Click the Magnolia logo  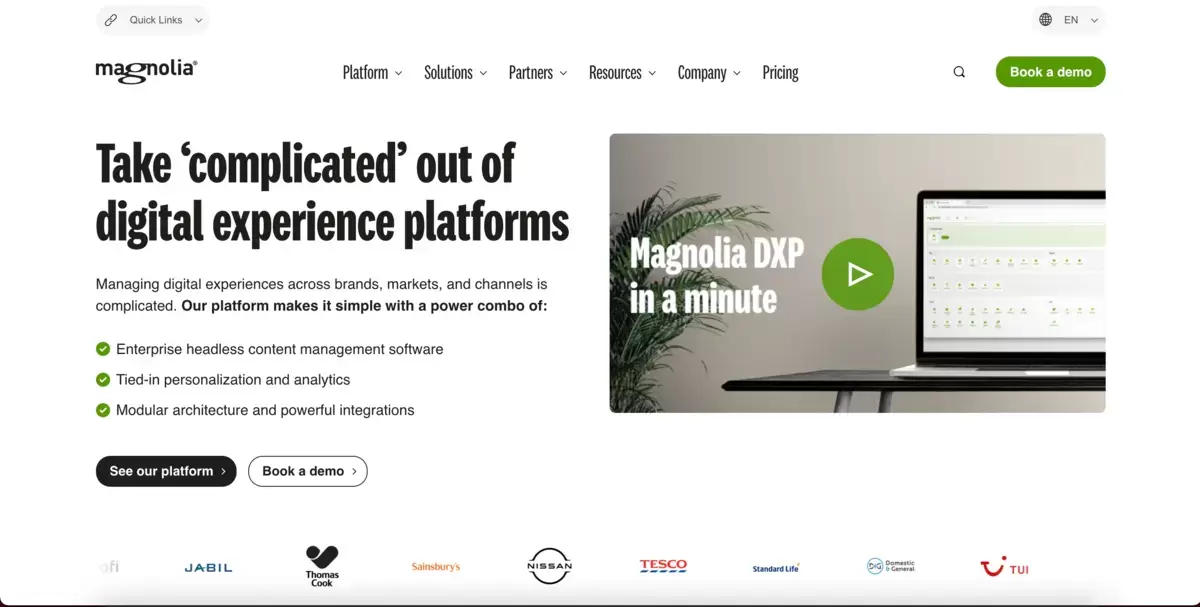146,71
